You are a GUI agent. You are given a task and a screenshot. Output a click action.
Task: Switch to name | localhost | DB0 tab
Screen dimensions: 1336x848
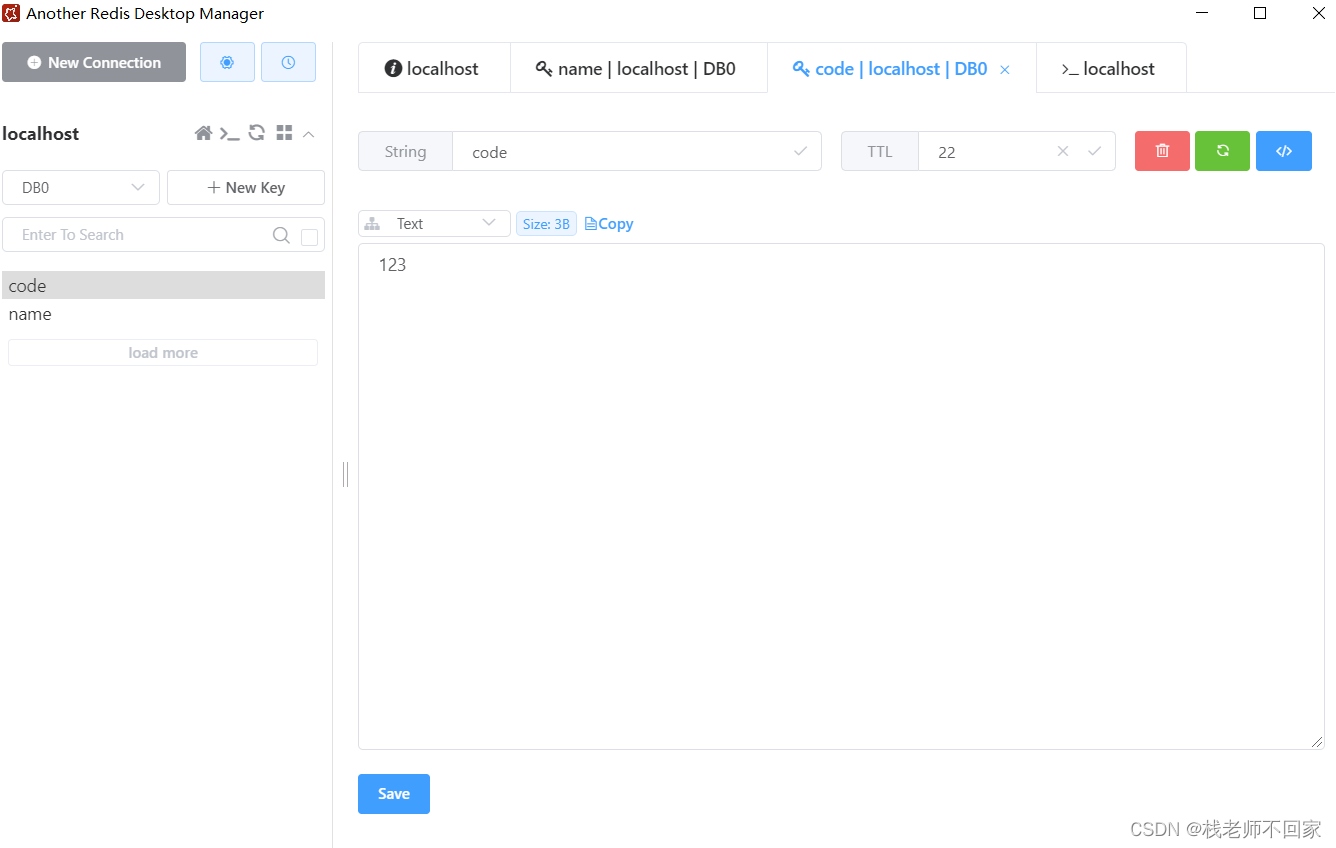(x=638, y=68)
